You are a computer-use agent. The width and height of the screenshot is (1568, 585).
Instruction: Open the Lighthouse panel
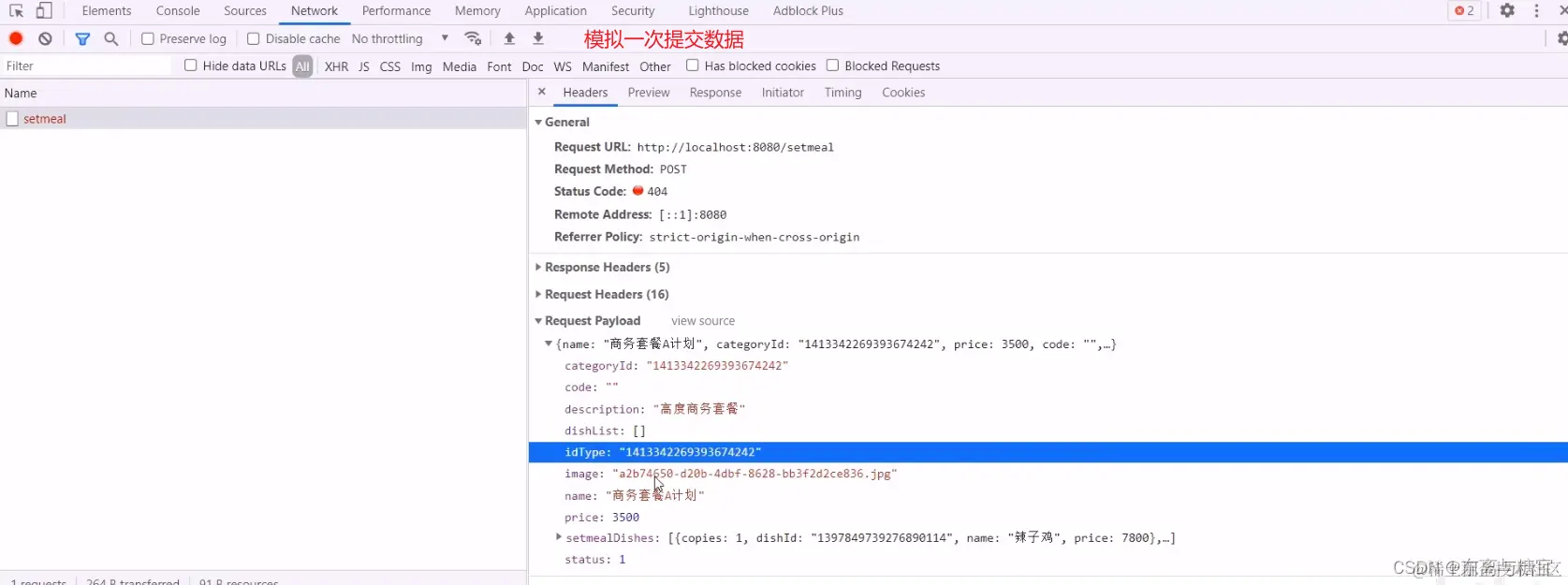click(x=719, y=11)
